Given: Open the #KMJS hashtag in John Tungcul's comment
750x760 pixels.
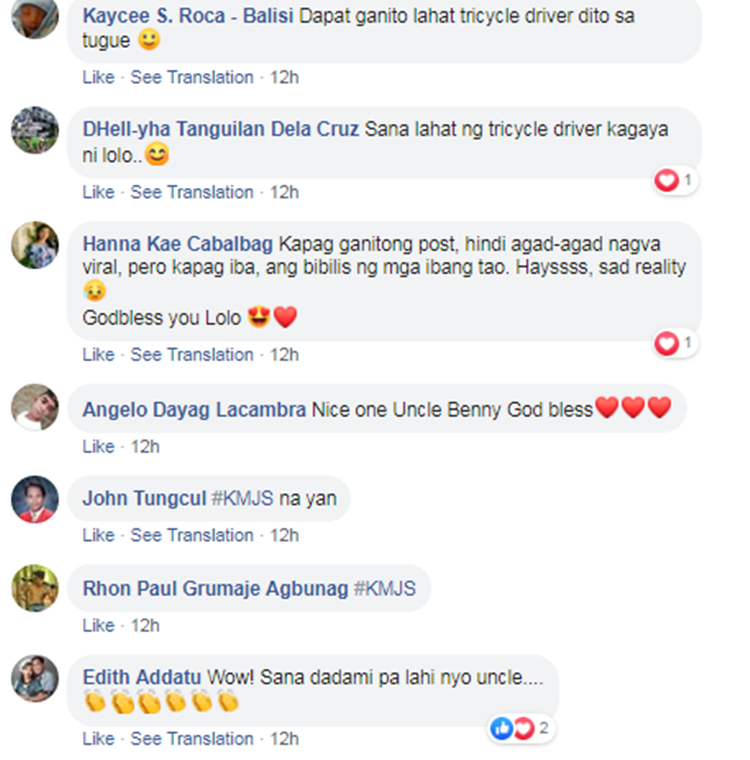Looking at the screenshot, I should (x=243, y=499).
